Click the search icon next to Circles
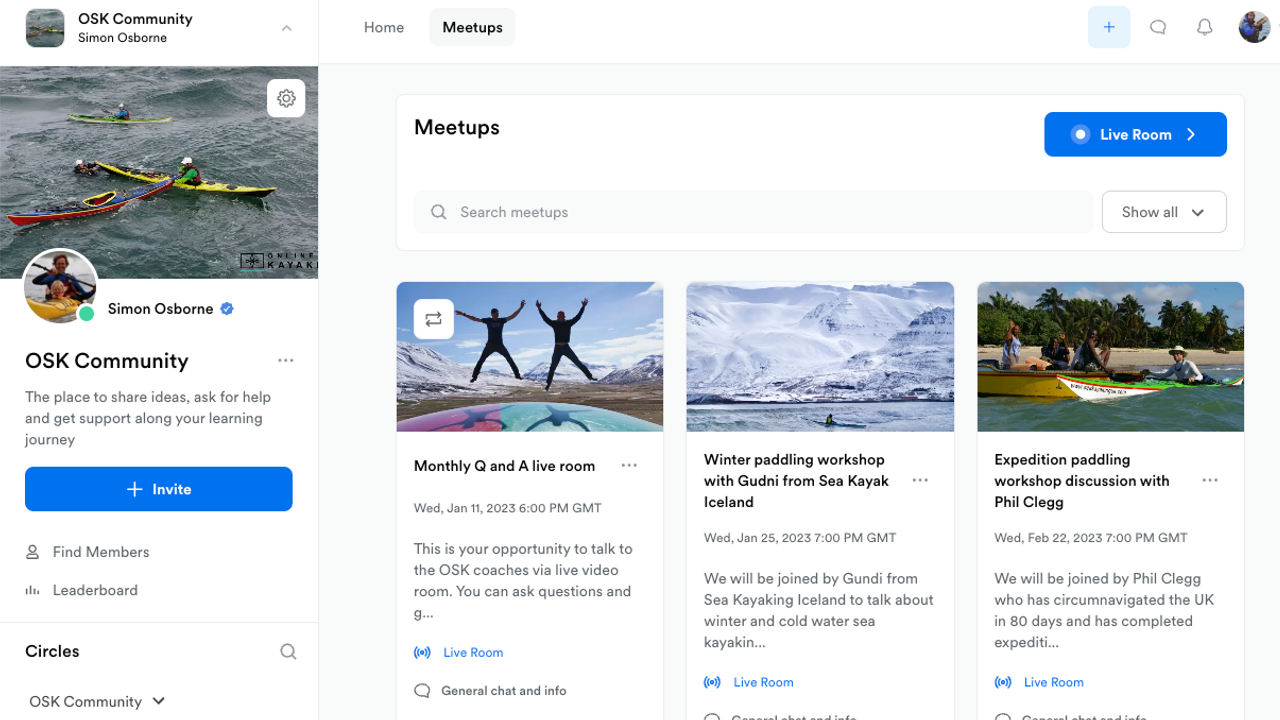The image size is (1280, 720). tap(288, 652)
